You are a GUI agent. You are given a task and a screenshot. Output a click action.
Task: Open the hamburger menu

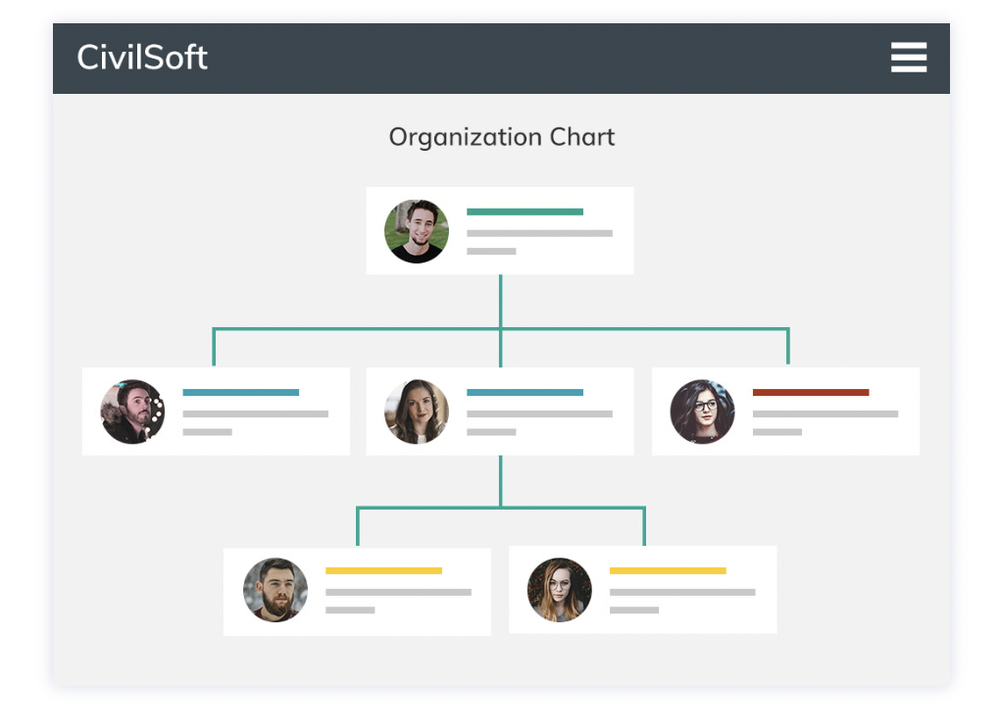pos(908,57)
